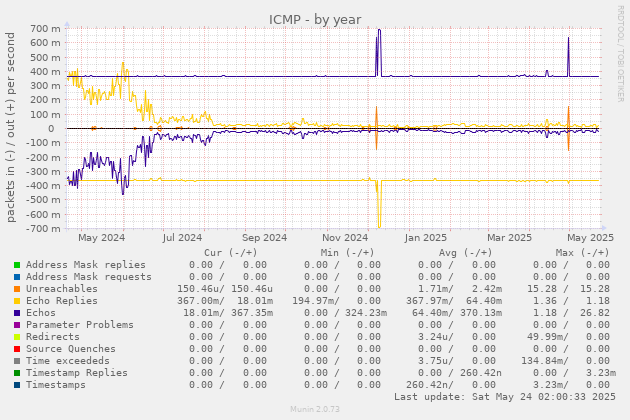This screenshot has width=630, height=420.
Task: Click the 'May 2025' x-axis label
Action: (x=591, y=238)
